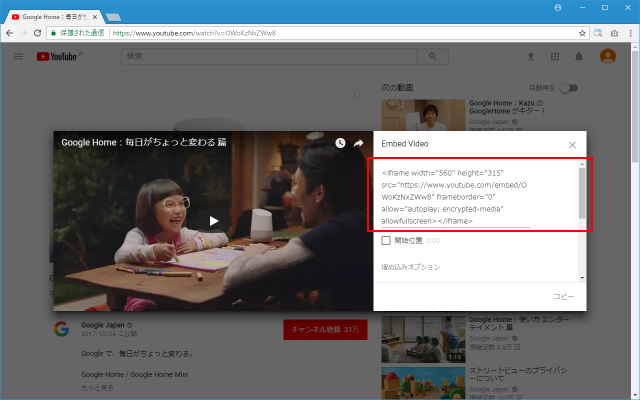Toggle the autoplay switch
Screen dimensions: 640x400
point(569,88)
